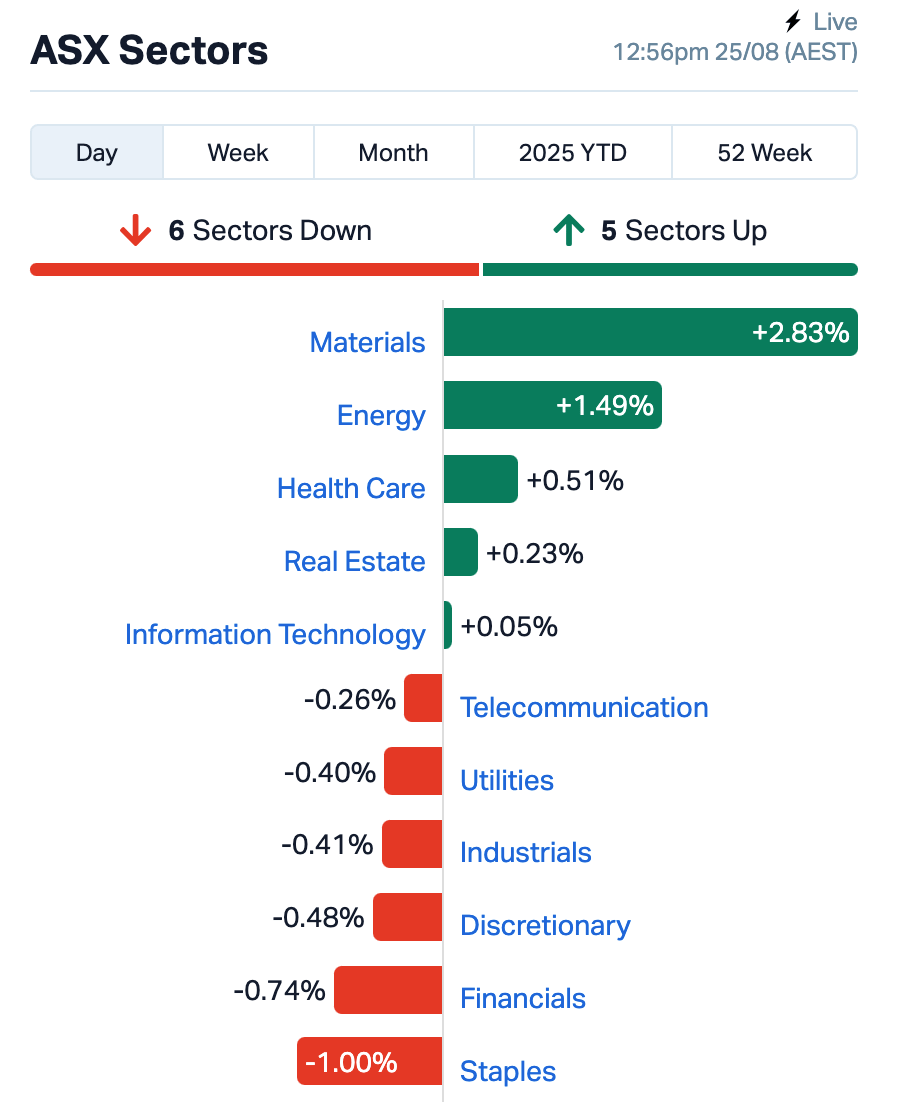The height and width of the screenshot is (1102, 918).
Task: Switch to the Week tab
Action: coord(238,153)
